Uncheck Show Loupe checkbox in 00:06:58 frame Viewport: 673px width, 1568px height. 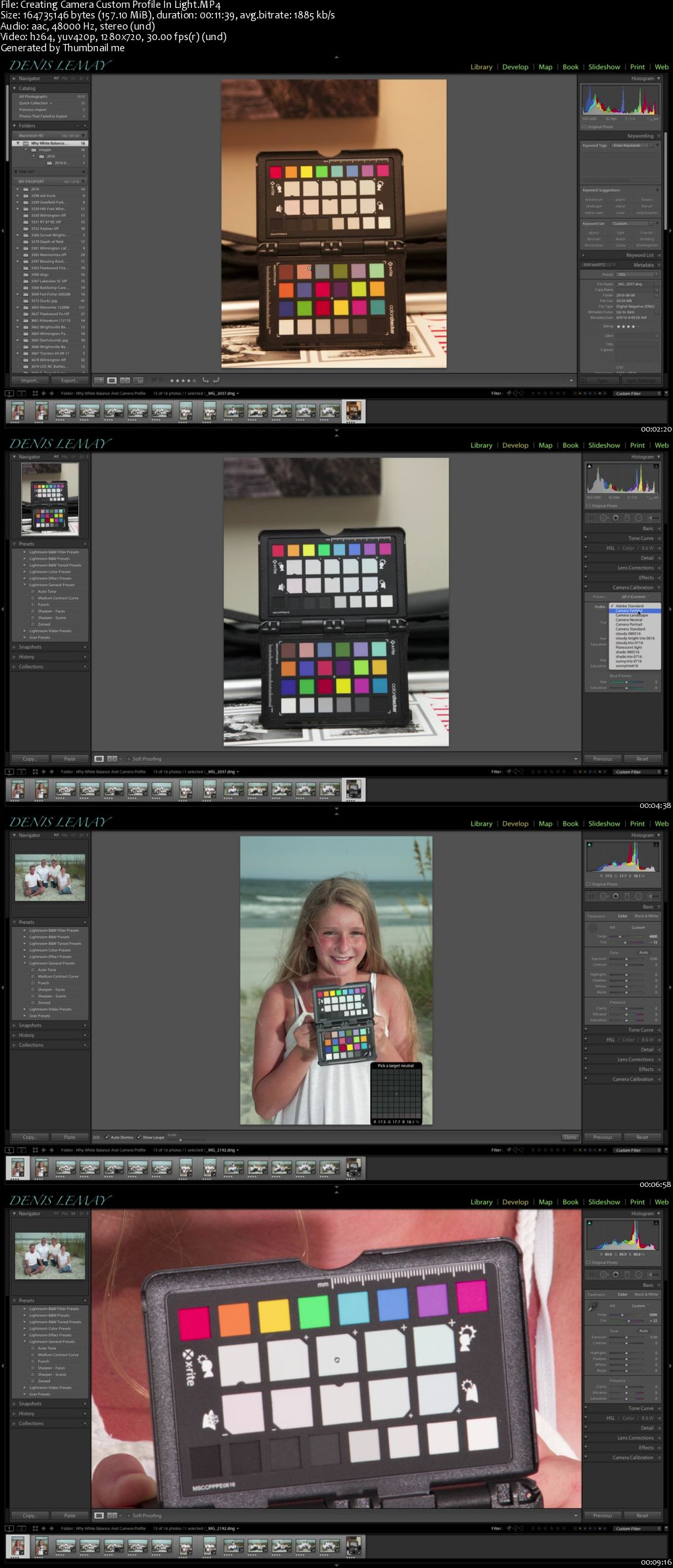click(139, 1137)
